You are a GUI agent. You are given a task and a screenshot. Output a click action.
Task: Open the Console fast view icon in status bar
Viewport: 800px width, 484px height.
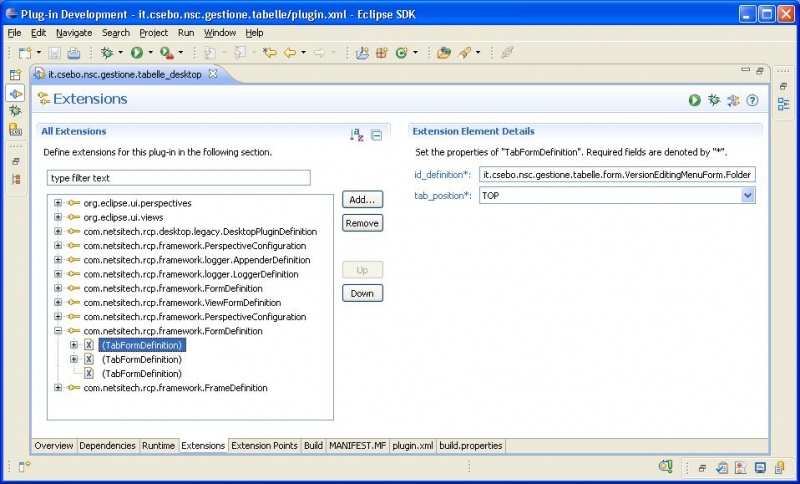[x=760, y=467]
